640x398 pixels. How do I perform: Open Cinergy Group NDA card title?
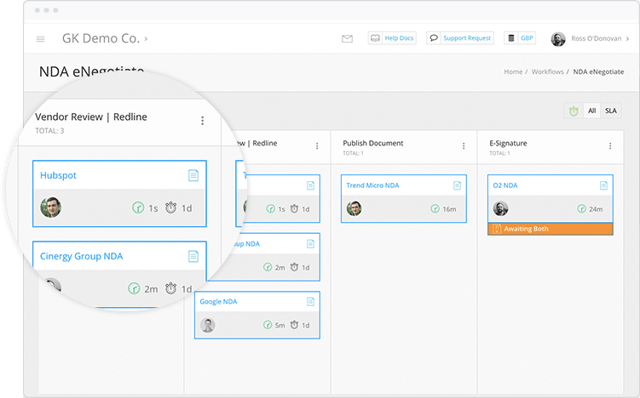click(81, 256)
